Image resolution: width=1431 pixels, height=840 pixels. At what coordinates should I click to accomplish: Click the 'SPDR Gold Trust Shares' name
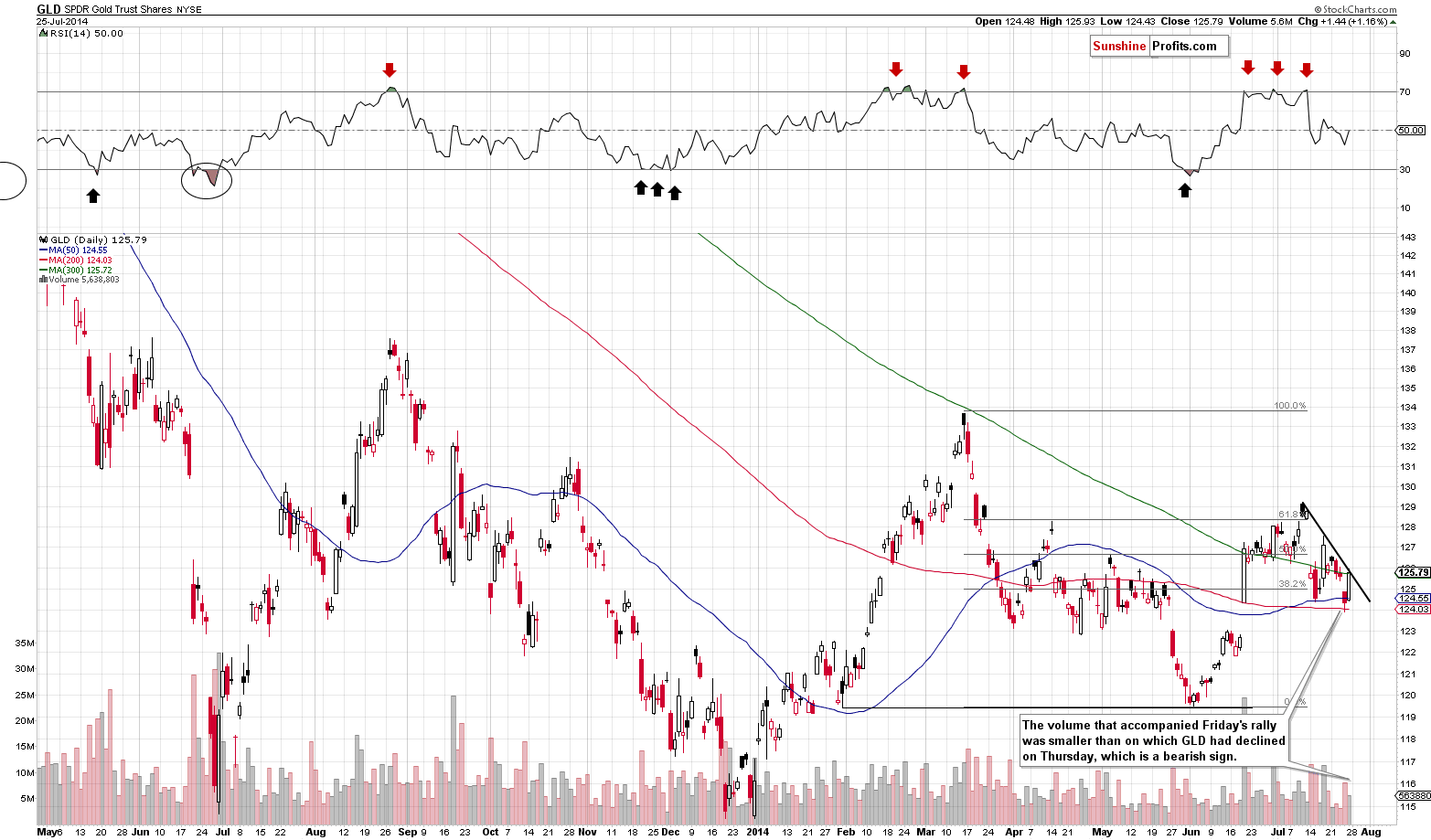click(117, 10)
